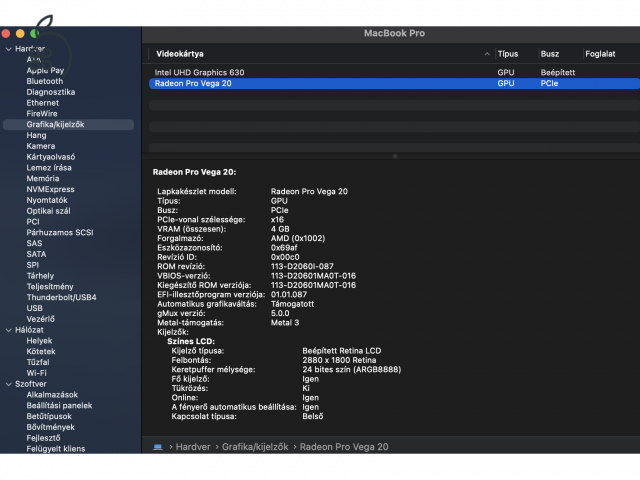
Task: Open Bluetooth in the sidebar
Action: click(45, 81)
